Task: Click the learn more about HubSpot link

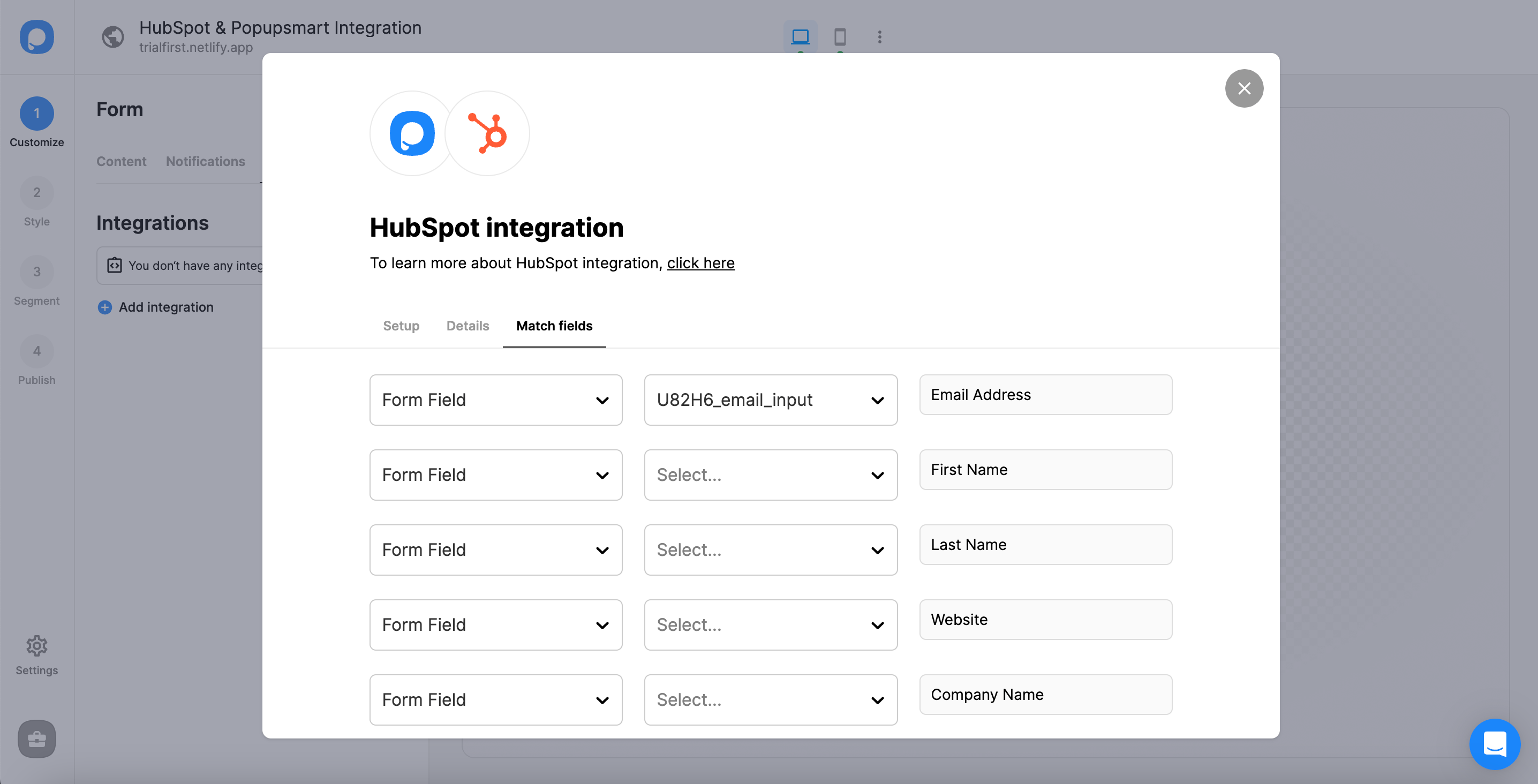Action: [x=701, y=262]
